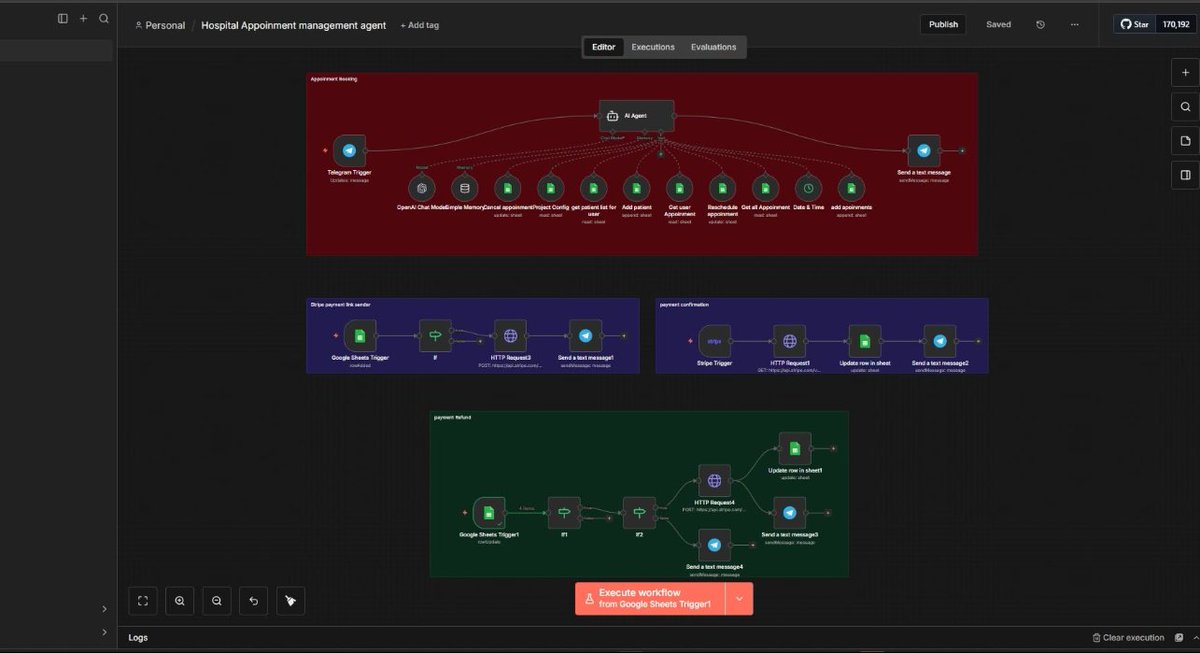Open the Update row in sheet1 node
The width and height of the screenshot is (1200, 653).
(795, 448)
